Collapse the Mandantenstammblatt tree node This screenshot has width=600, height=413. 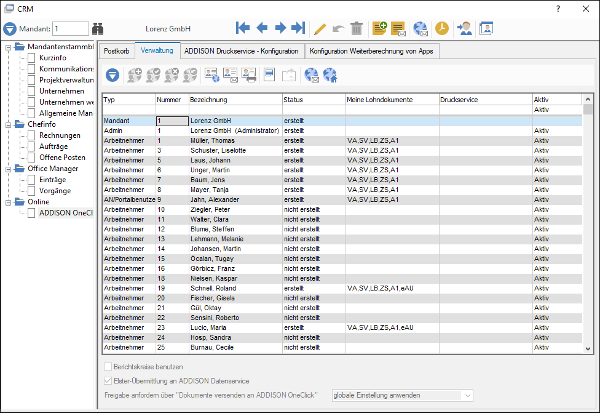[x=8, y=48]
